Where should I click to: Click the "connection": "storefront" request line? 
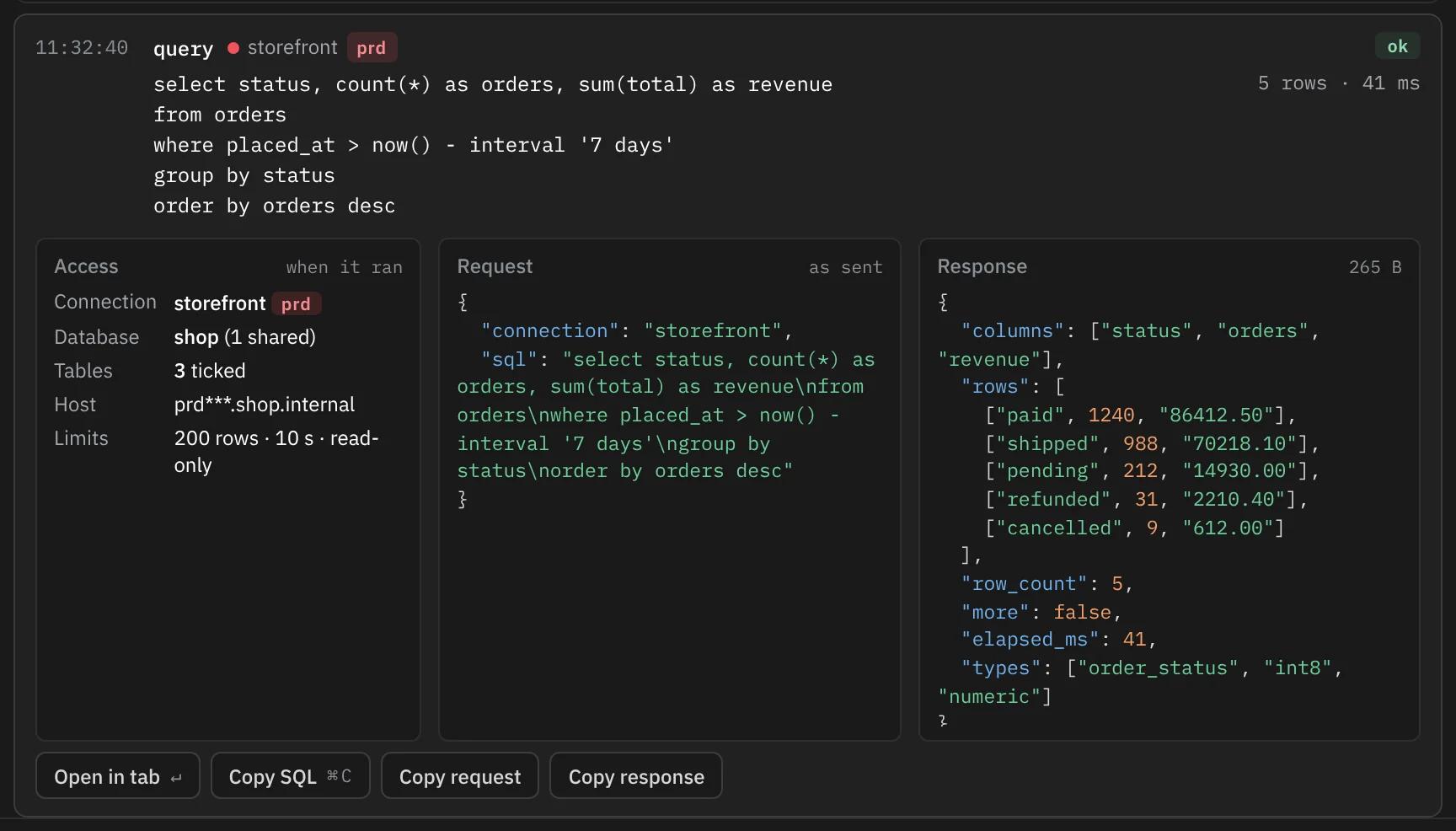pyautogui.click(x=637, y=331)
